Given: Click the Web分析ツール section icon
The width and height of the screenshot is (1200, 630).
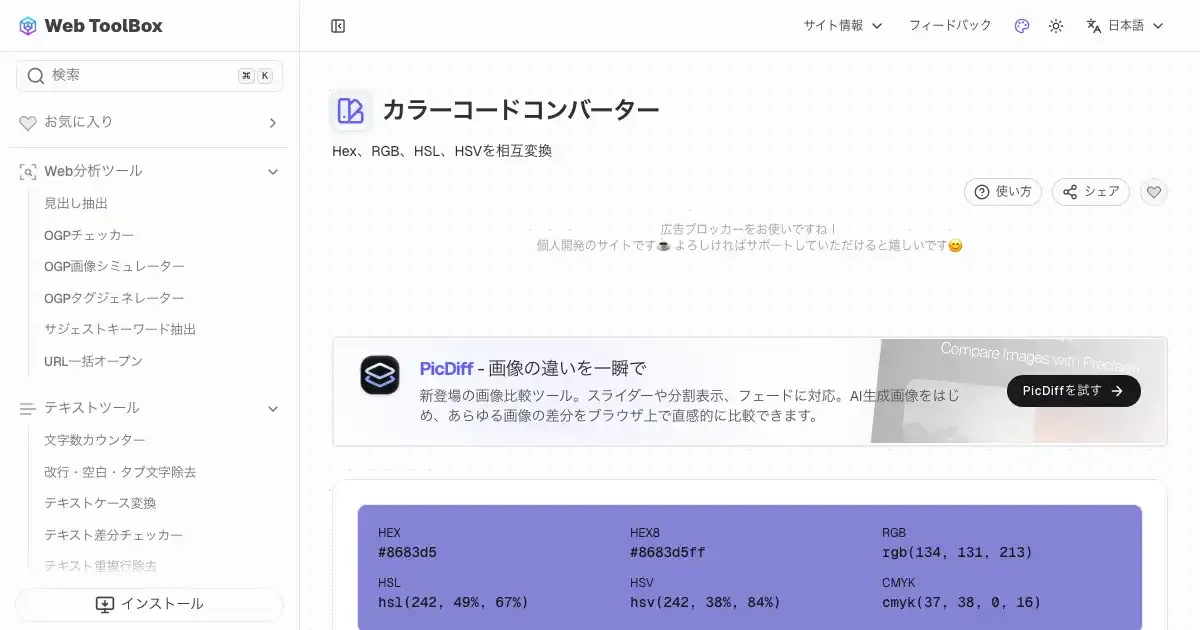Looking at the screenshot, I should (28, 172).
